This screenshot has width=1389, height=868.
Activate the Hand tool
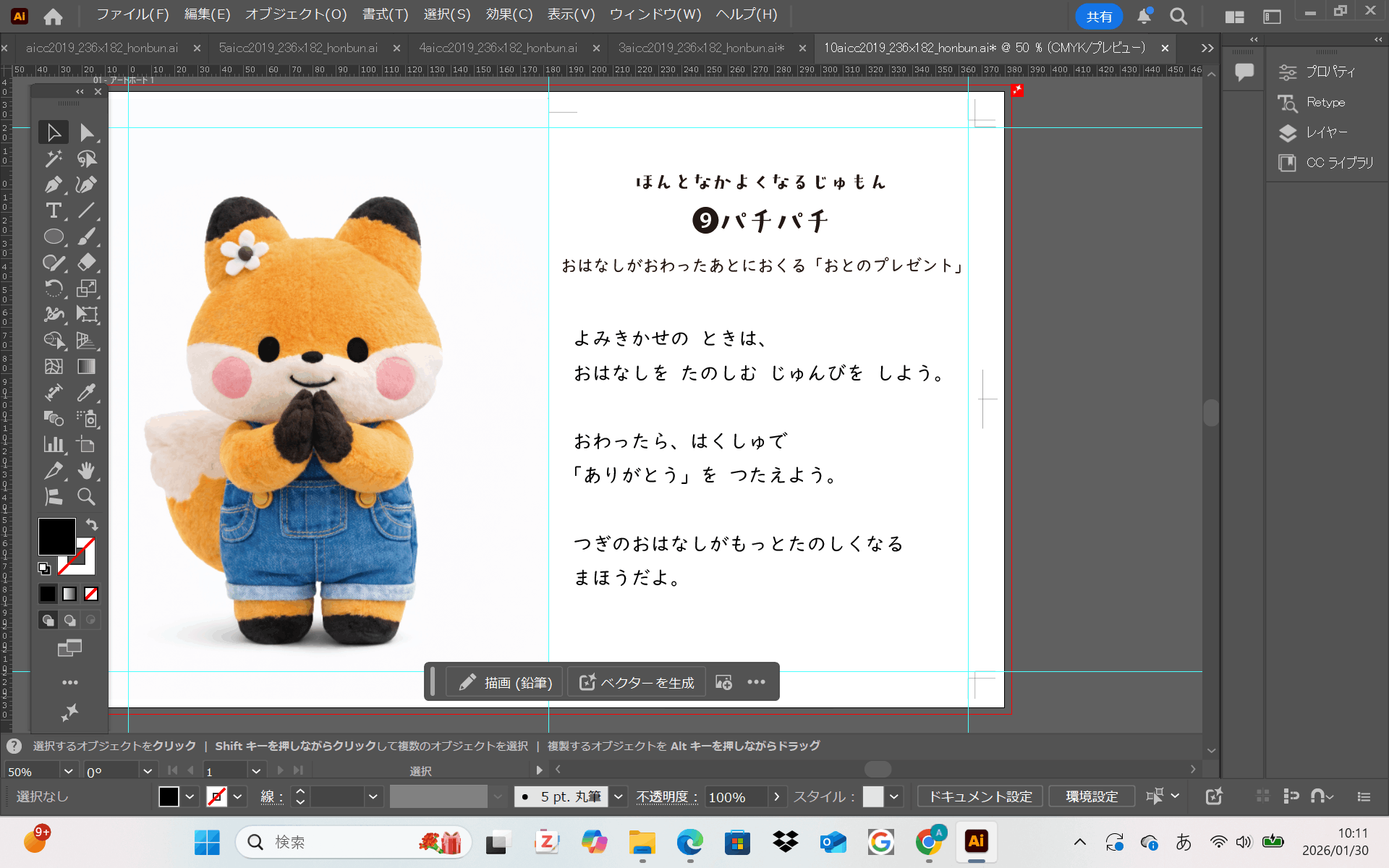point(86,471)
